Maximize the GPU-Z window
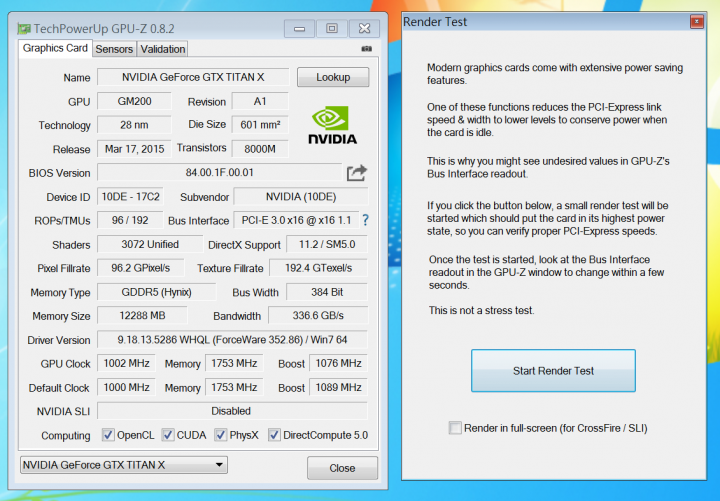This screenshot has height=501, width=720. tap(332, 28)
